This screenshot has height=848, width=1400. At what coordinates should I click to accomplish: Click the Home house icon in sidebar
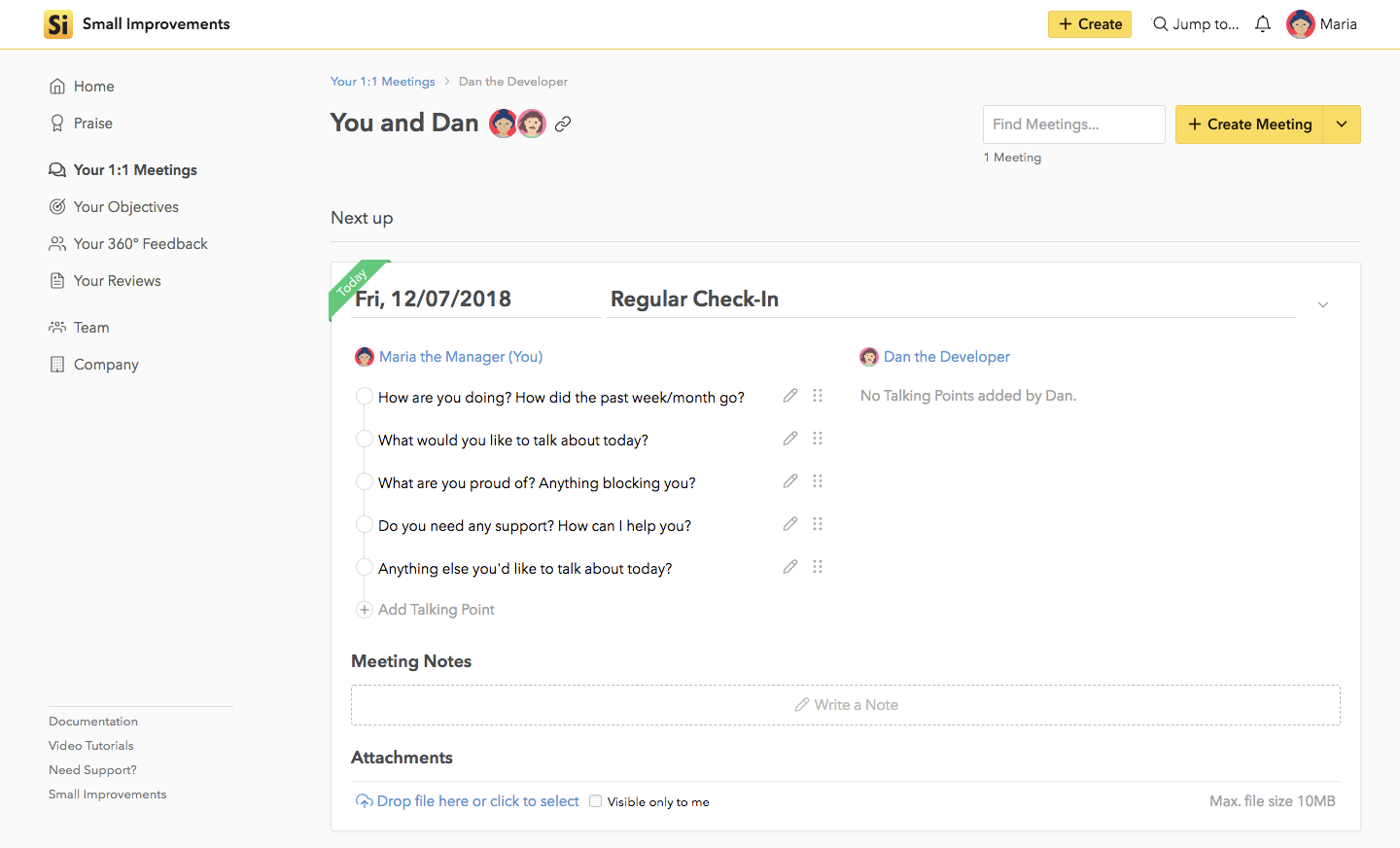[57, 87]
